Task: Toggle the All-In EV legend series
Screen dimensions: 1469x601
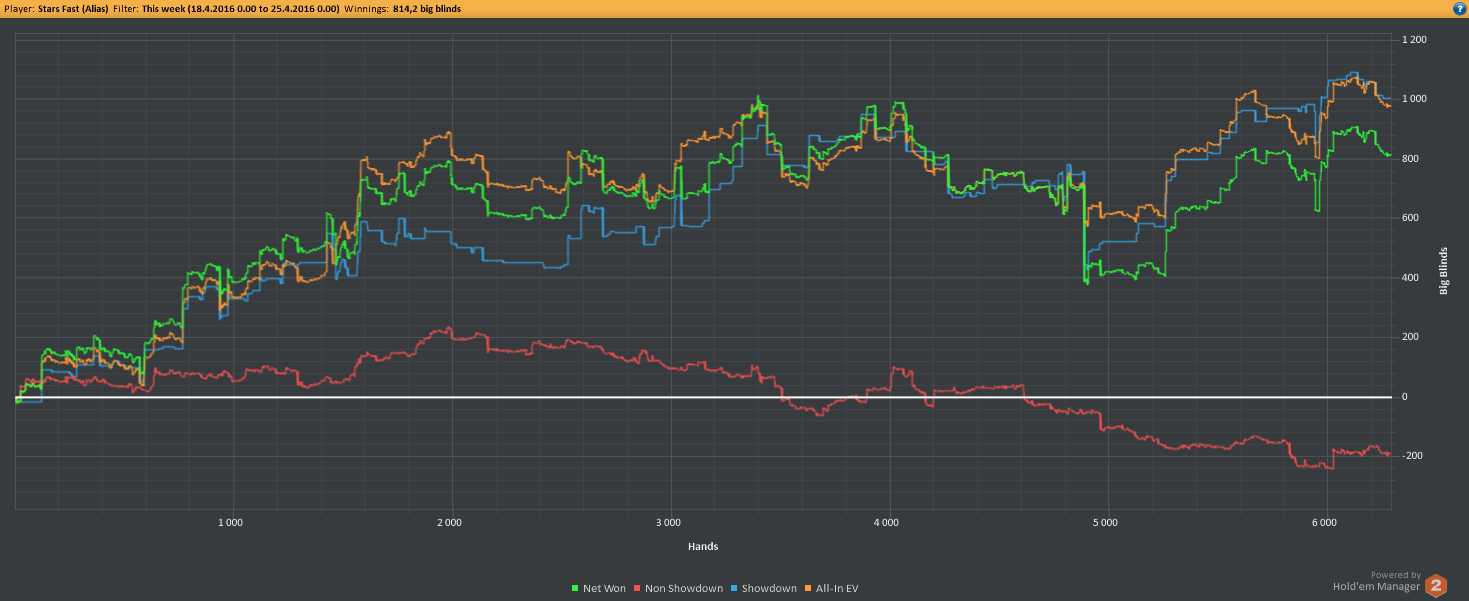Action: point(830,588)
